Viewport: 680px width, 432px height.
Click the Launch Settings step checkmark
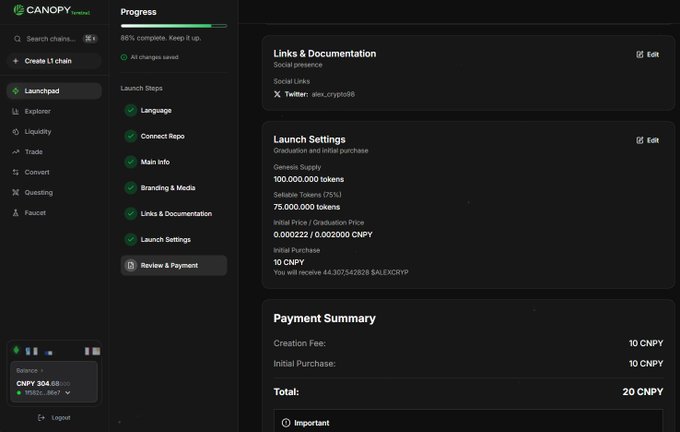point(131,239)
